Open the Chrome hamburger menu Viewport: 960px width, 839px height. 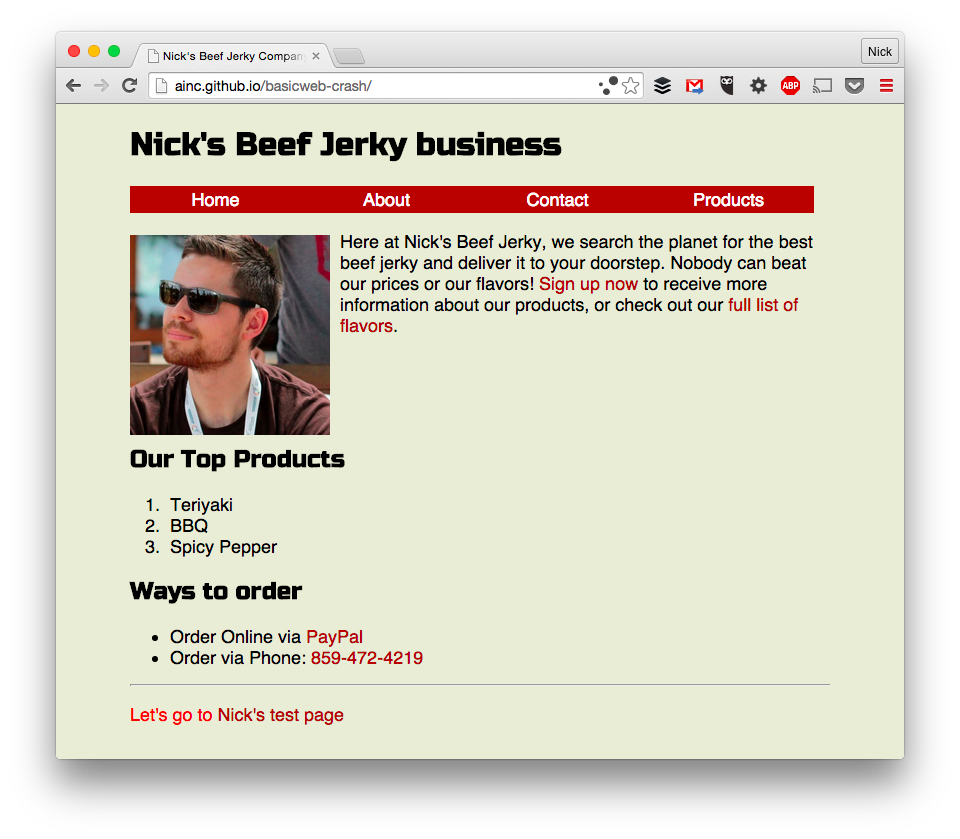point(886,86)
